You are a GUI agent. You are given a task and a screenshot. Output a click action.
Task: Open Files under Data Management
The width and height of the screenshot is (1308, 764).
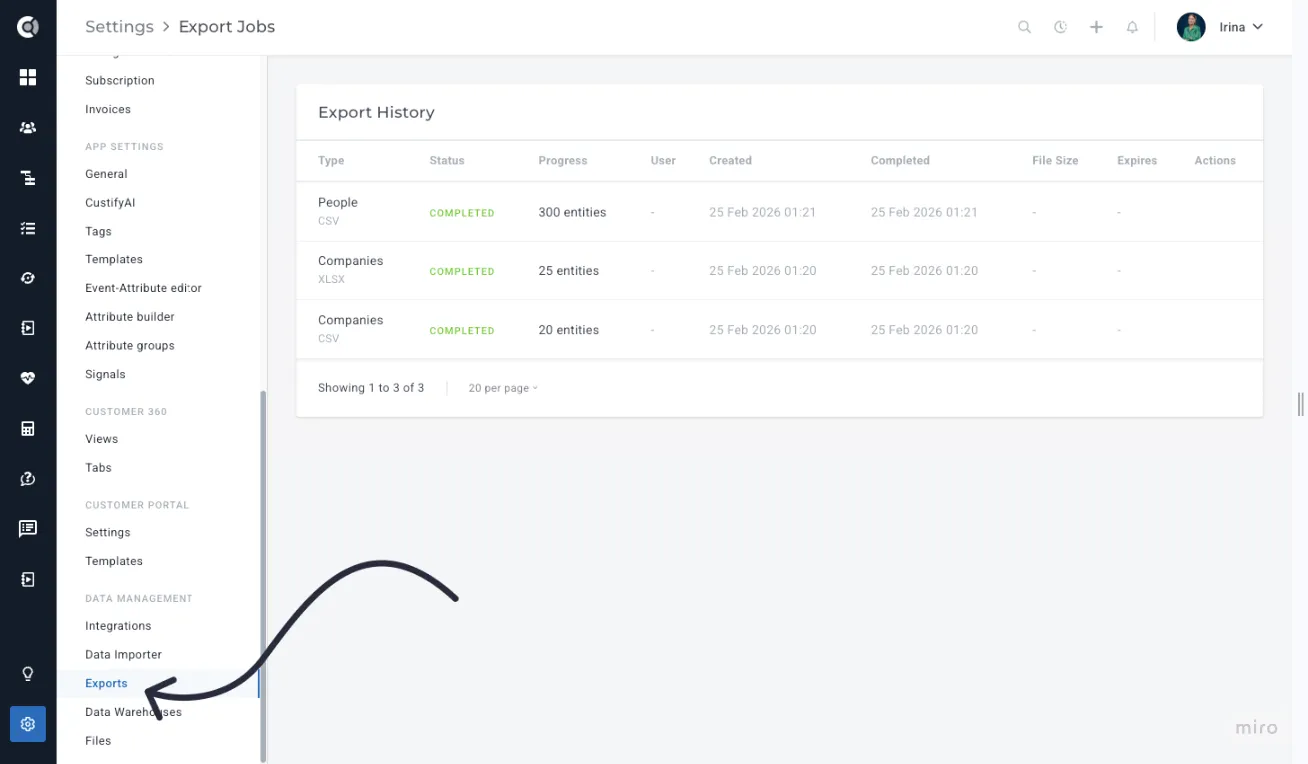point(98,741)
